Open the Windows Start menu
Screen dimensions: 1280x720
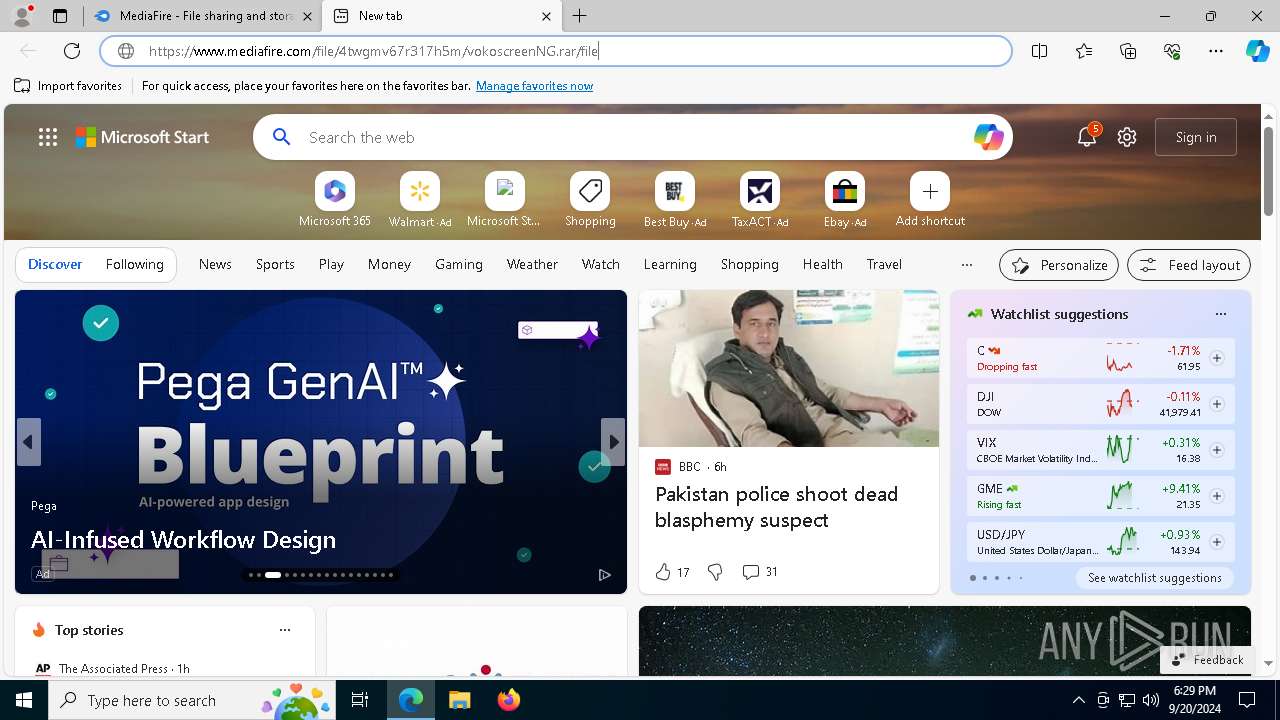24,700
